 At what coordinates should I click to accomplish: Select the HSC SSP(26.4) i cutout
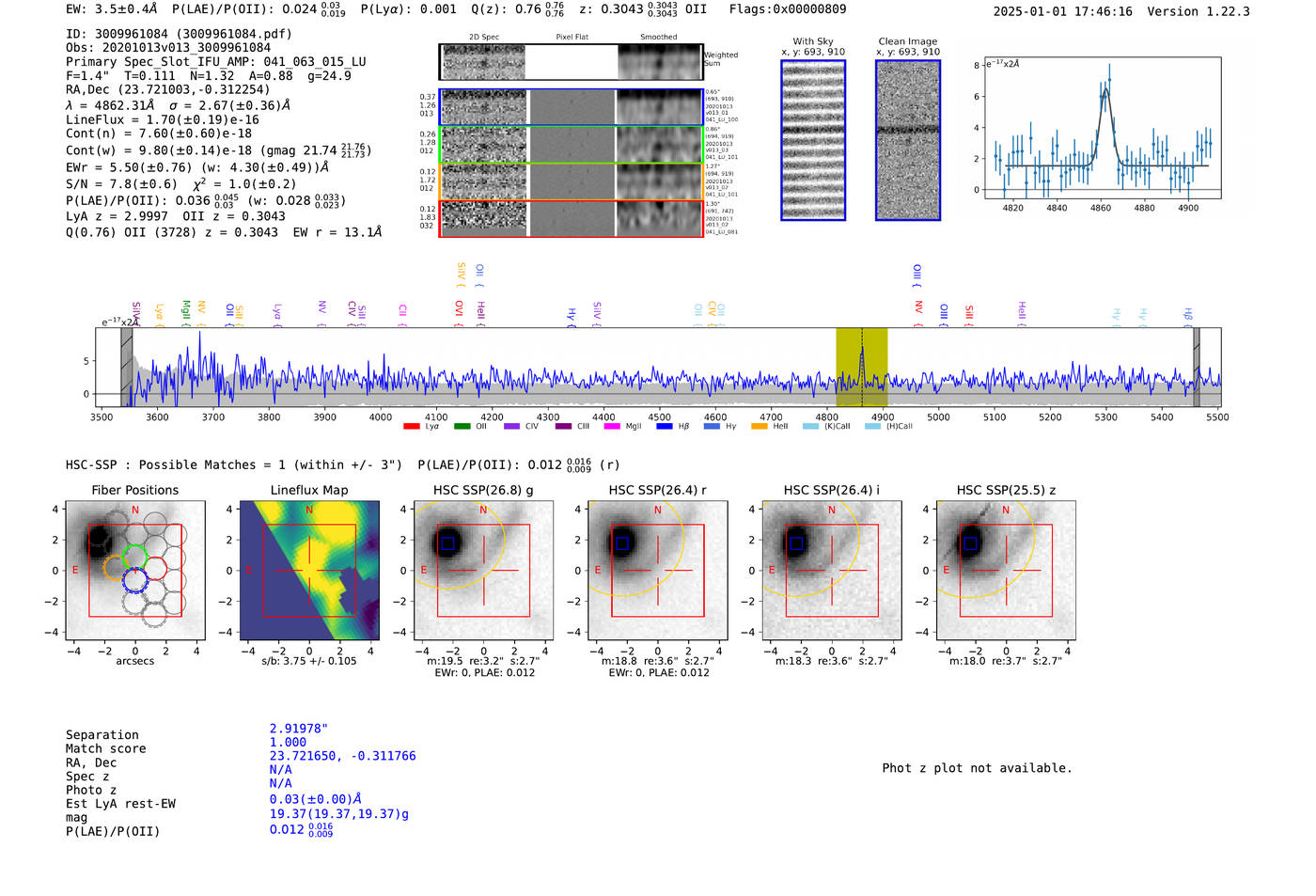click(x=832, y=571)
